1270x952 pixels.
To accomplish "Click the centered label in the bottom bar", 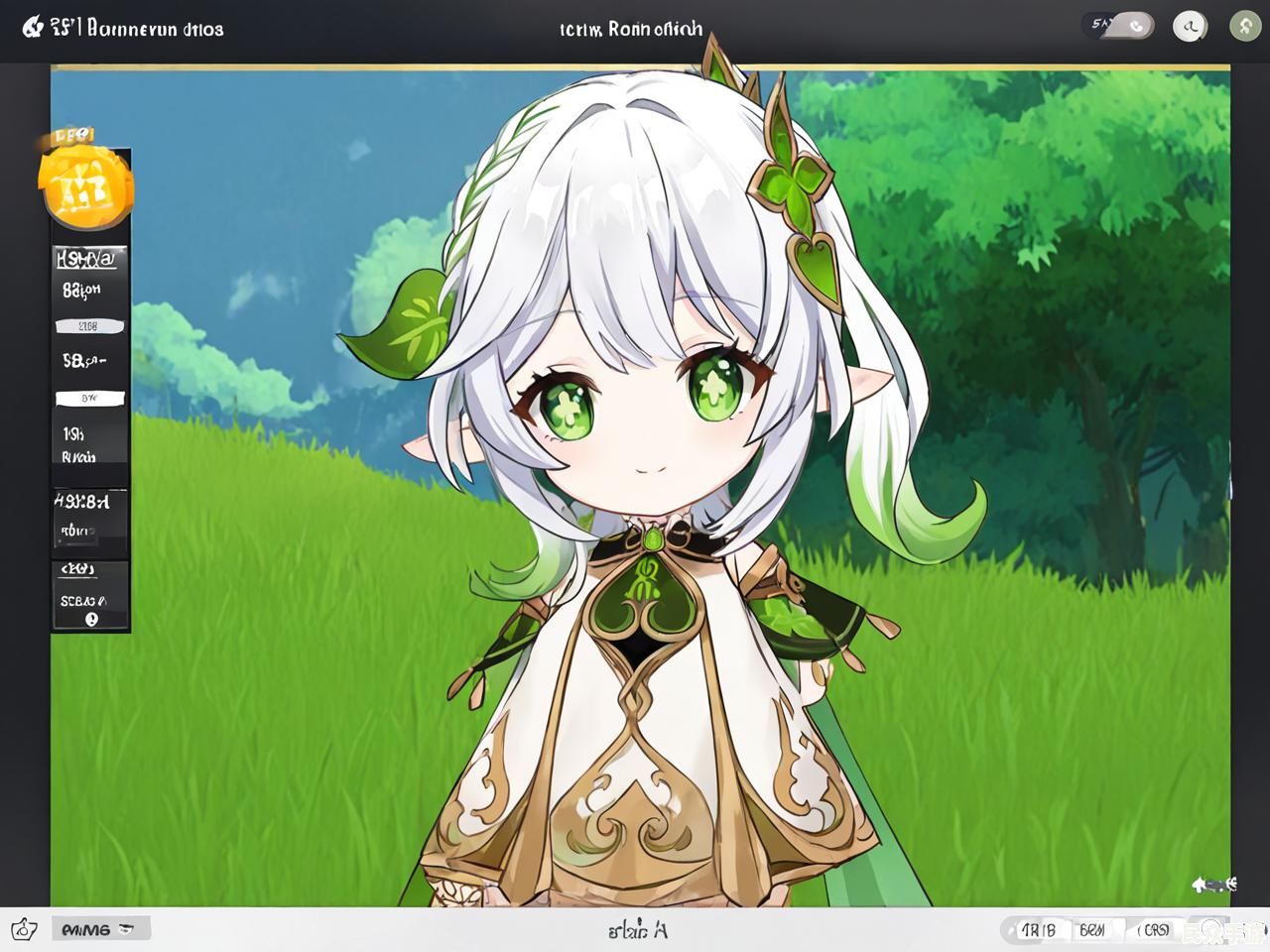I will pyautogui.click(x=637, y=930).
